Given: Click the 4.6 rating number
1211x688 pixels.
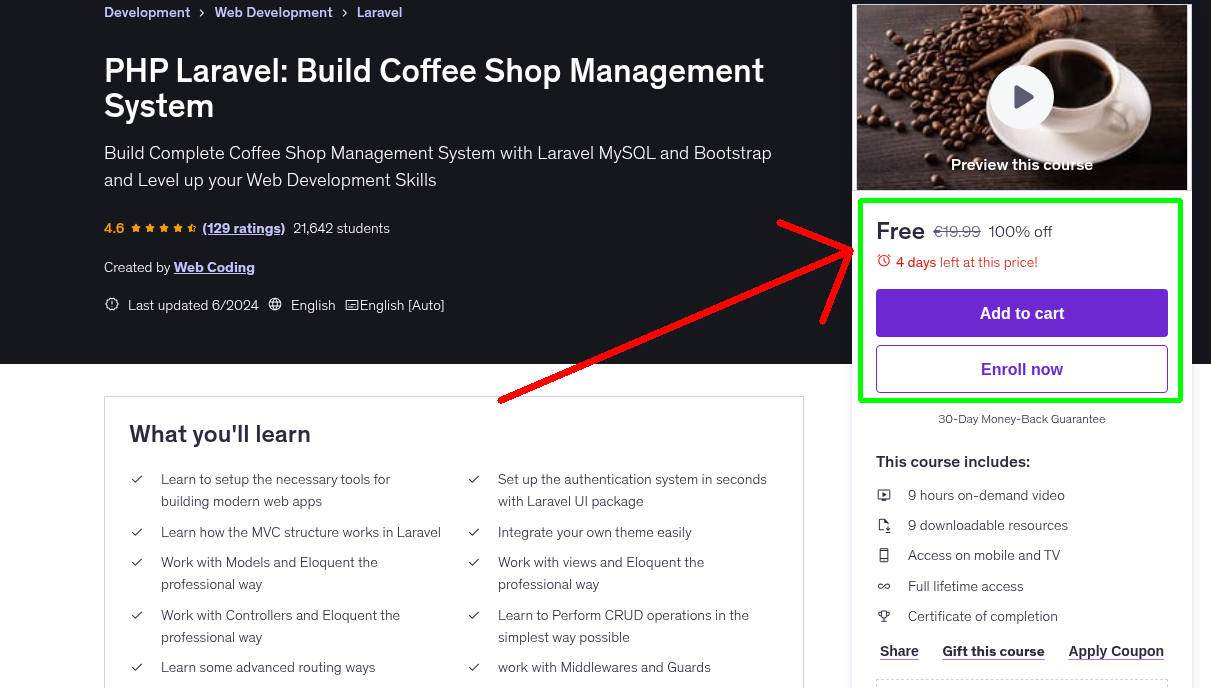Looking at the screenshot, I should pyautogui.click(x=114, y=228).
